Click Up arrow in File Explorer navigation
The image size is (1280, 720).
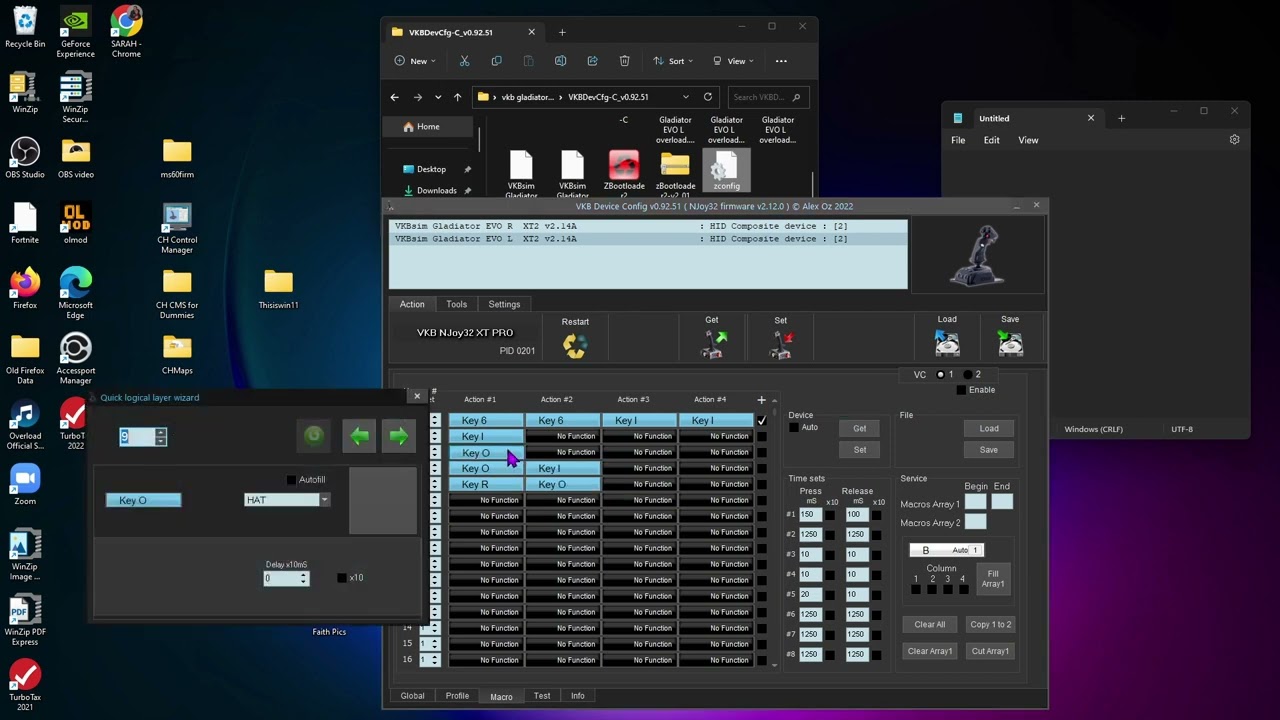457,97
